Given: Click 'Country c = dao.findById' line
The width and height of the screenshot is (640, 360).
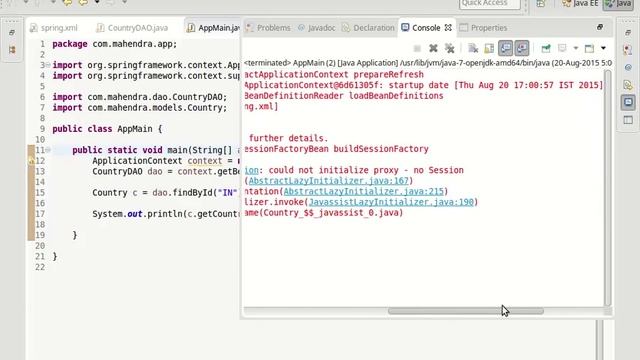Looking at the screenshot, I should point(166,192).
